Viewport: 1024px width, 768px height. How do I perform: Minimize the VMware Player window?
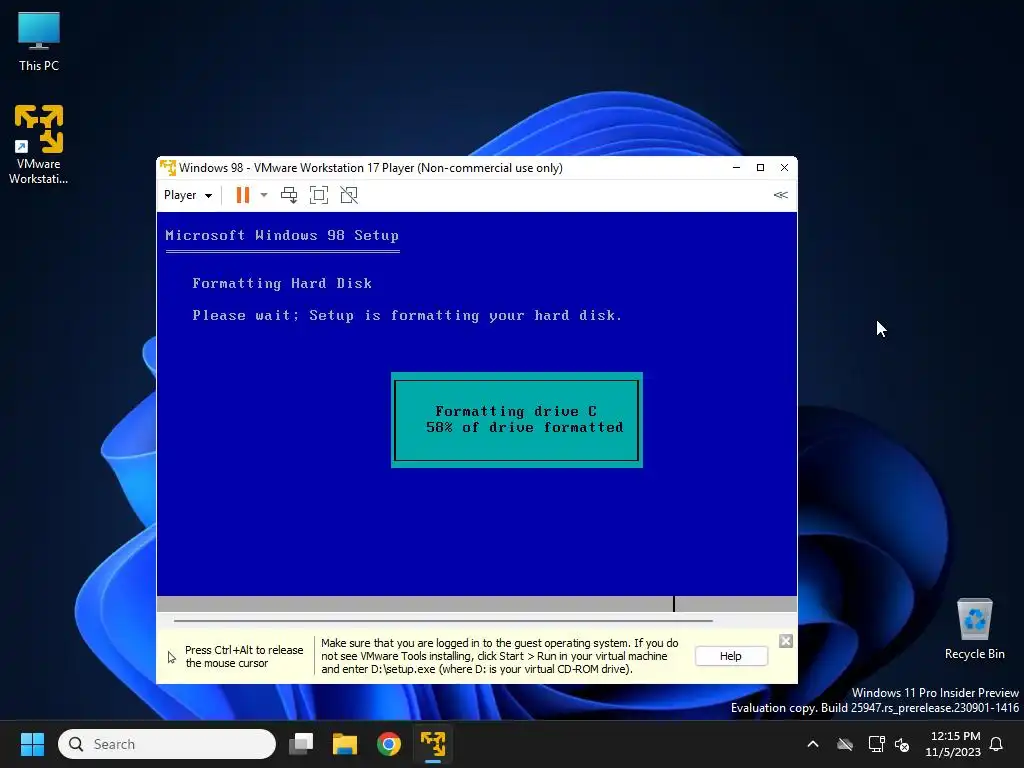click(737, 168)
